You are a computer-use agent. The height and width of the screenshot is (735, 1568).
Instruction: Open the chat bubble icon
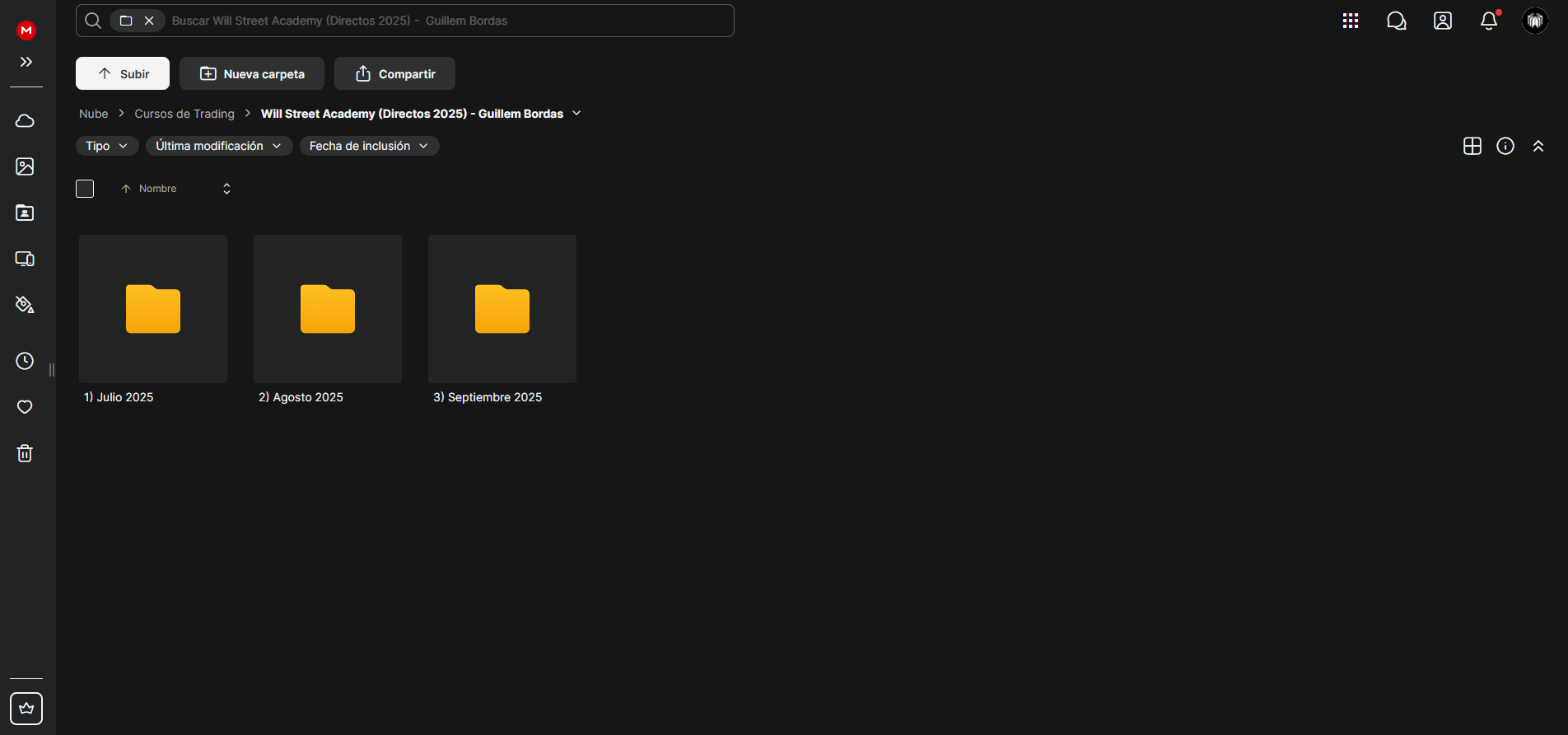(x=1397, y=21)
